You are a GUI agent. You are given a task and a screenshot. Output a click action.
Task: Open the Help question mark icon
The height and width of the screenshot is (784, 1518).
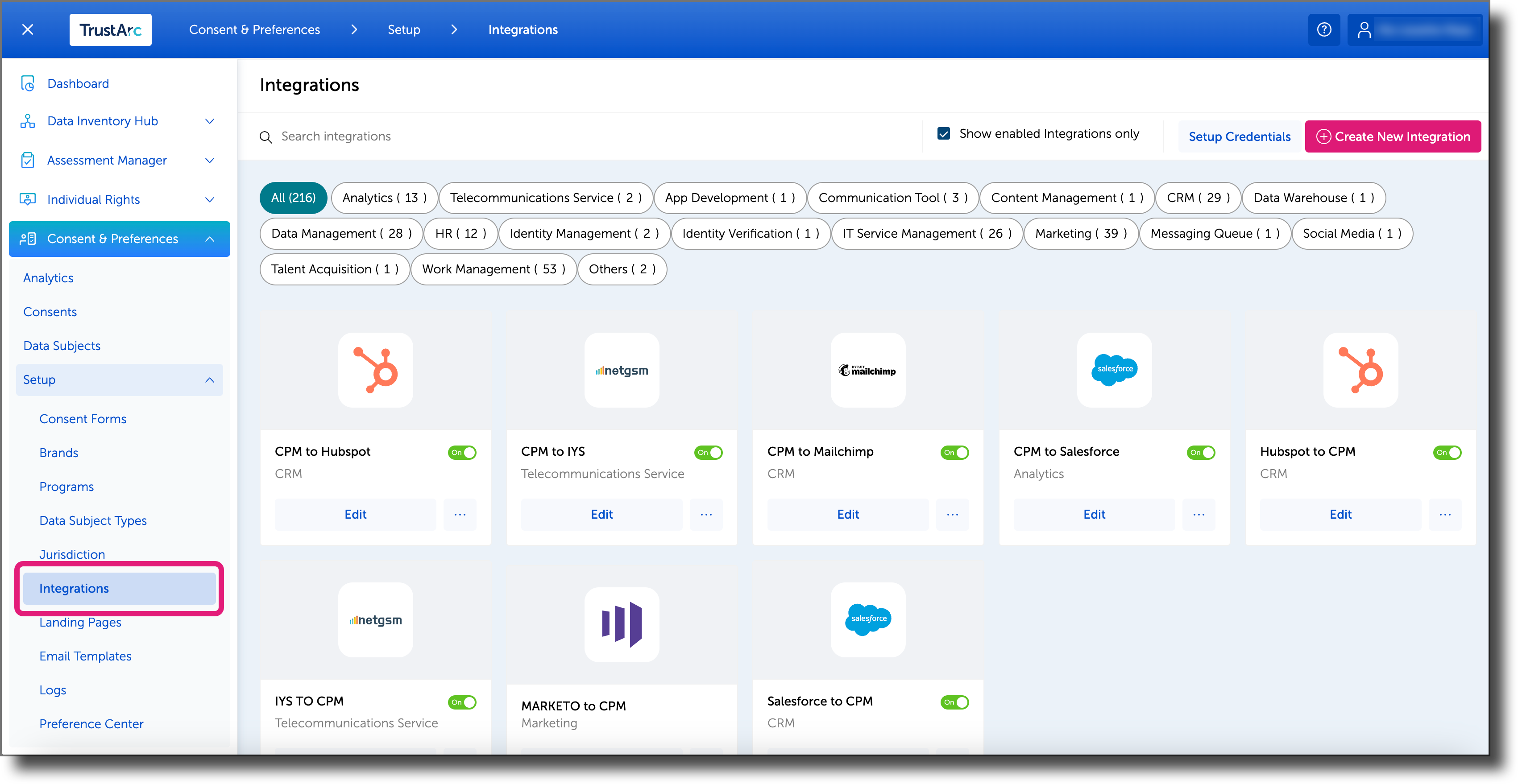(x=1324, y=29)
